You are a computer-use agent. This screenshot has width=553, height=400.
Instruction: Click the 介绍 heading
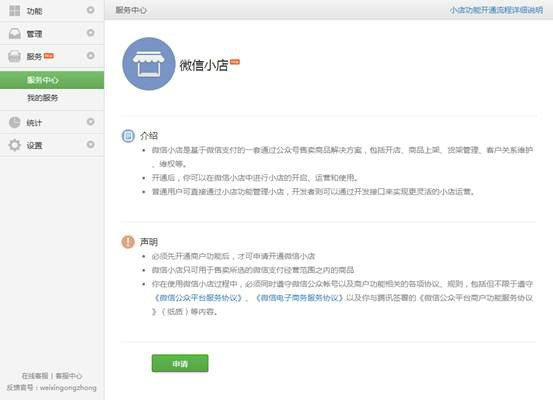(x=149, y=136)
